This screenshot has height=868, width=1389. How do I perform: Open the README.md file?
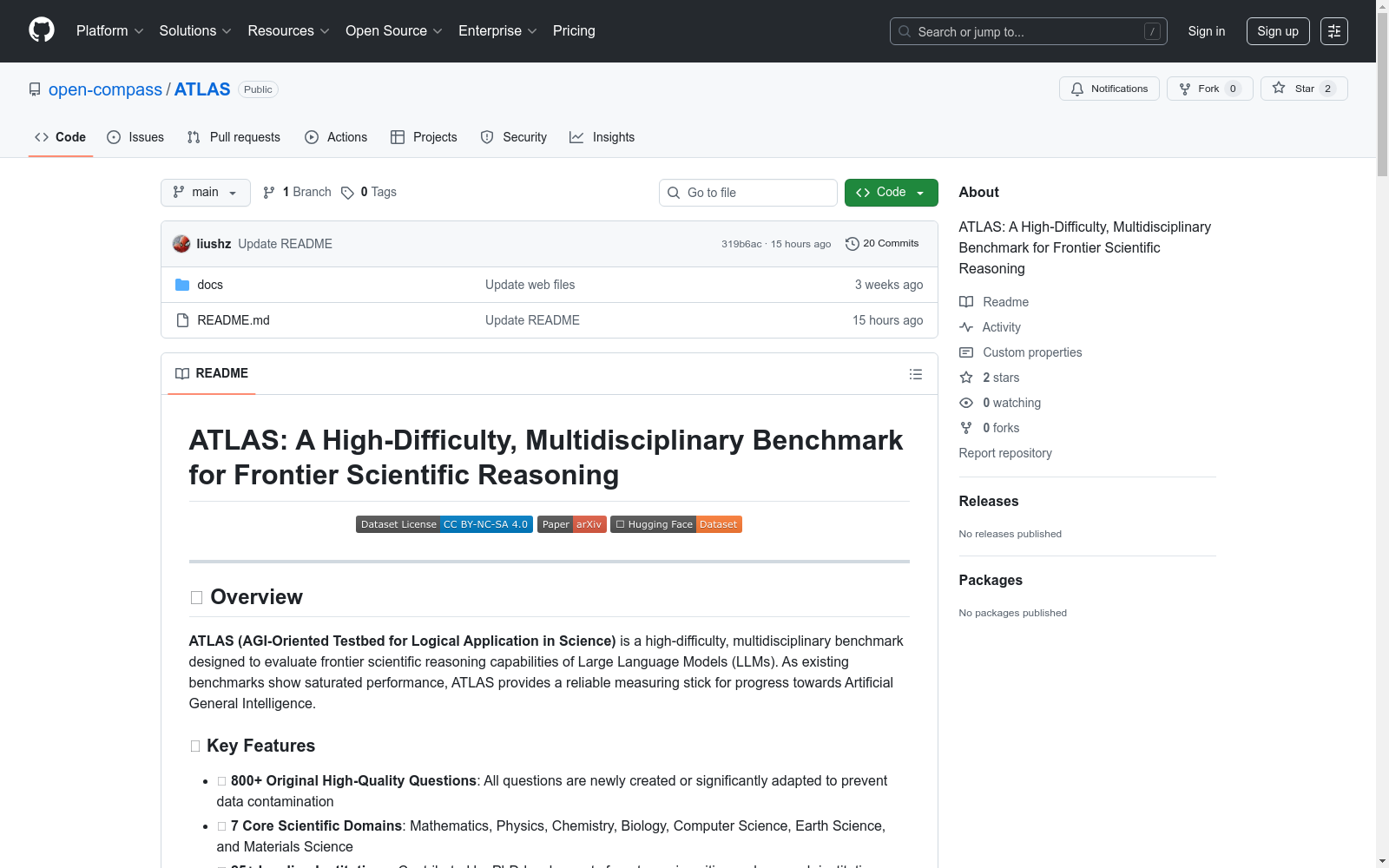point(234,320)
